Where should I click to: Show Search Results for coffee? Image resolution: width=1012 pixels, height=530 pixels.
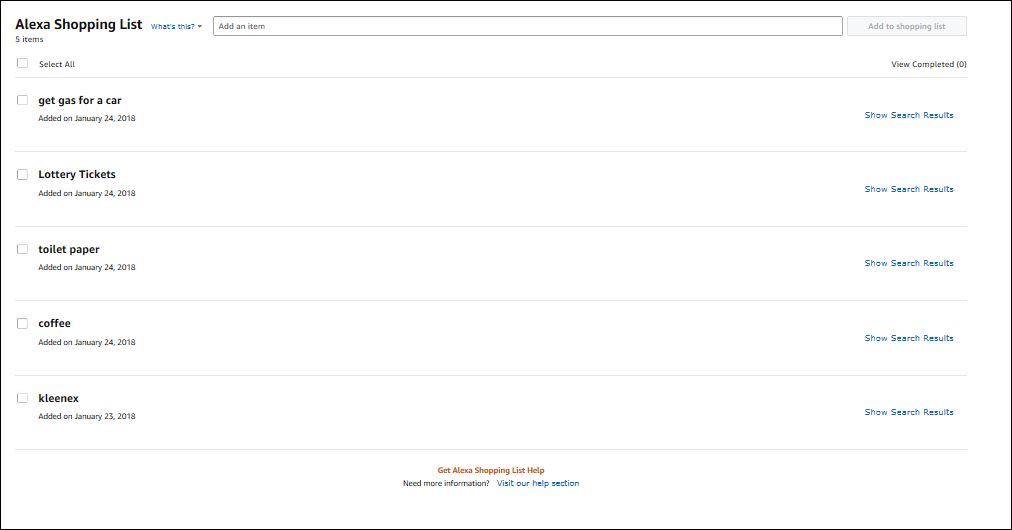[x=908, y=338]
